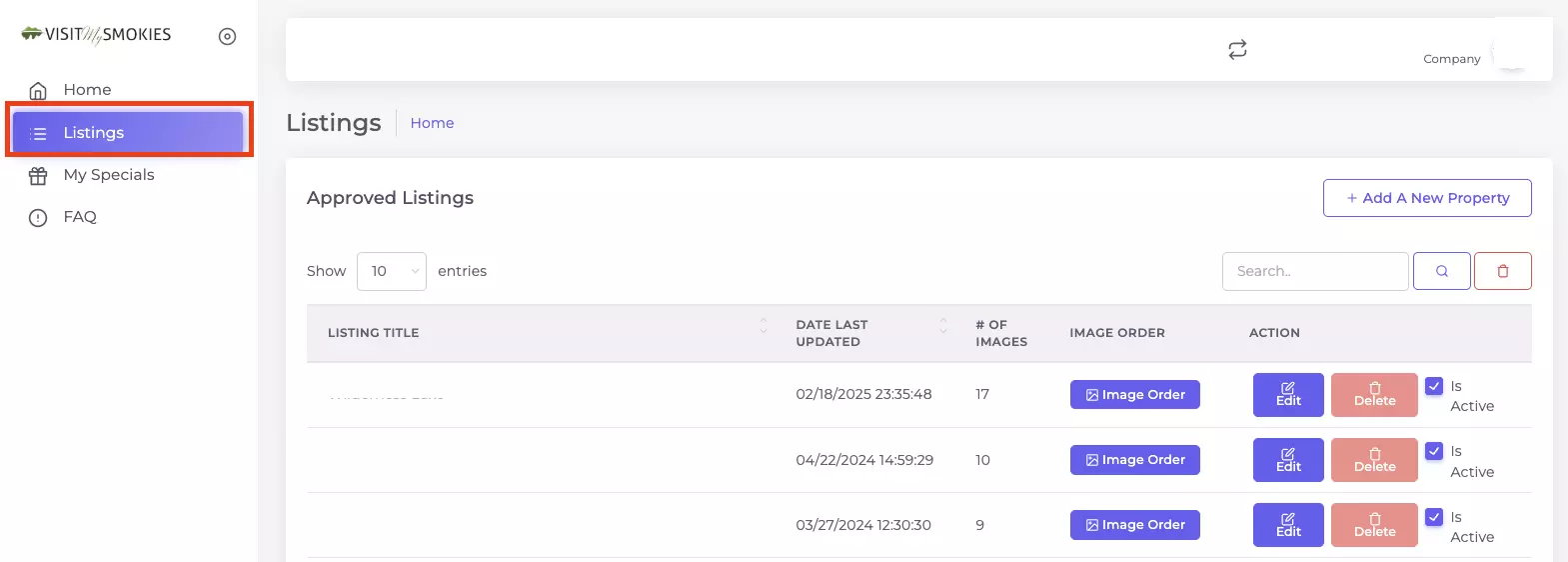Open Image Order for the 02/18/2025 listing
Screen dimensions: 1568x562
coord(1135,395)
